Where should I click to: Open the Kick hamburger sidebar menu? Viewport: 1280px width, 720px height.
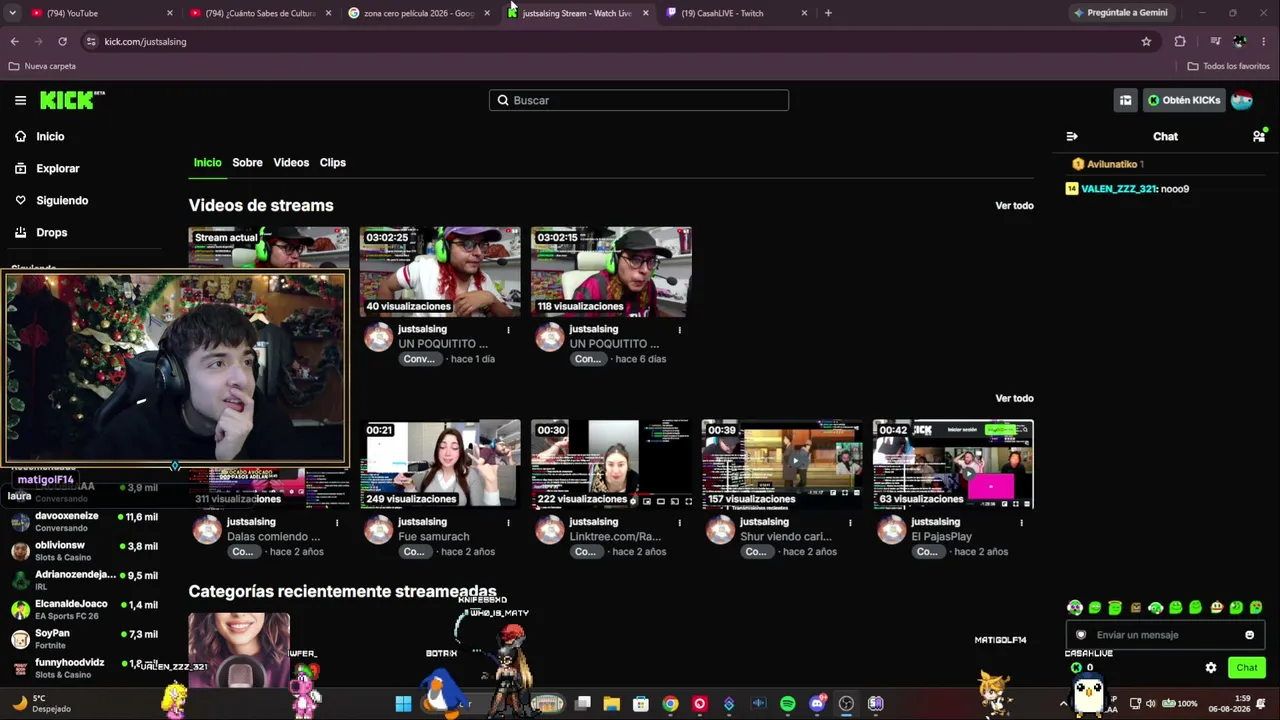pos(20,100)
